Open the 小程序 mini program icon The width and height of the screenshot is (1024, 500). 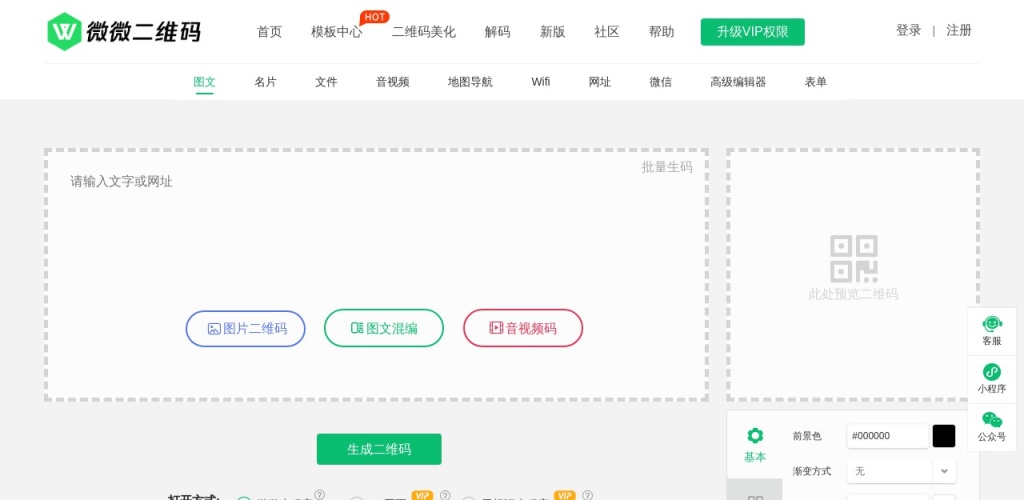[x=991, y=378]
